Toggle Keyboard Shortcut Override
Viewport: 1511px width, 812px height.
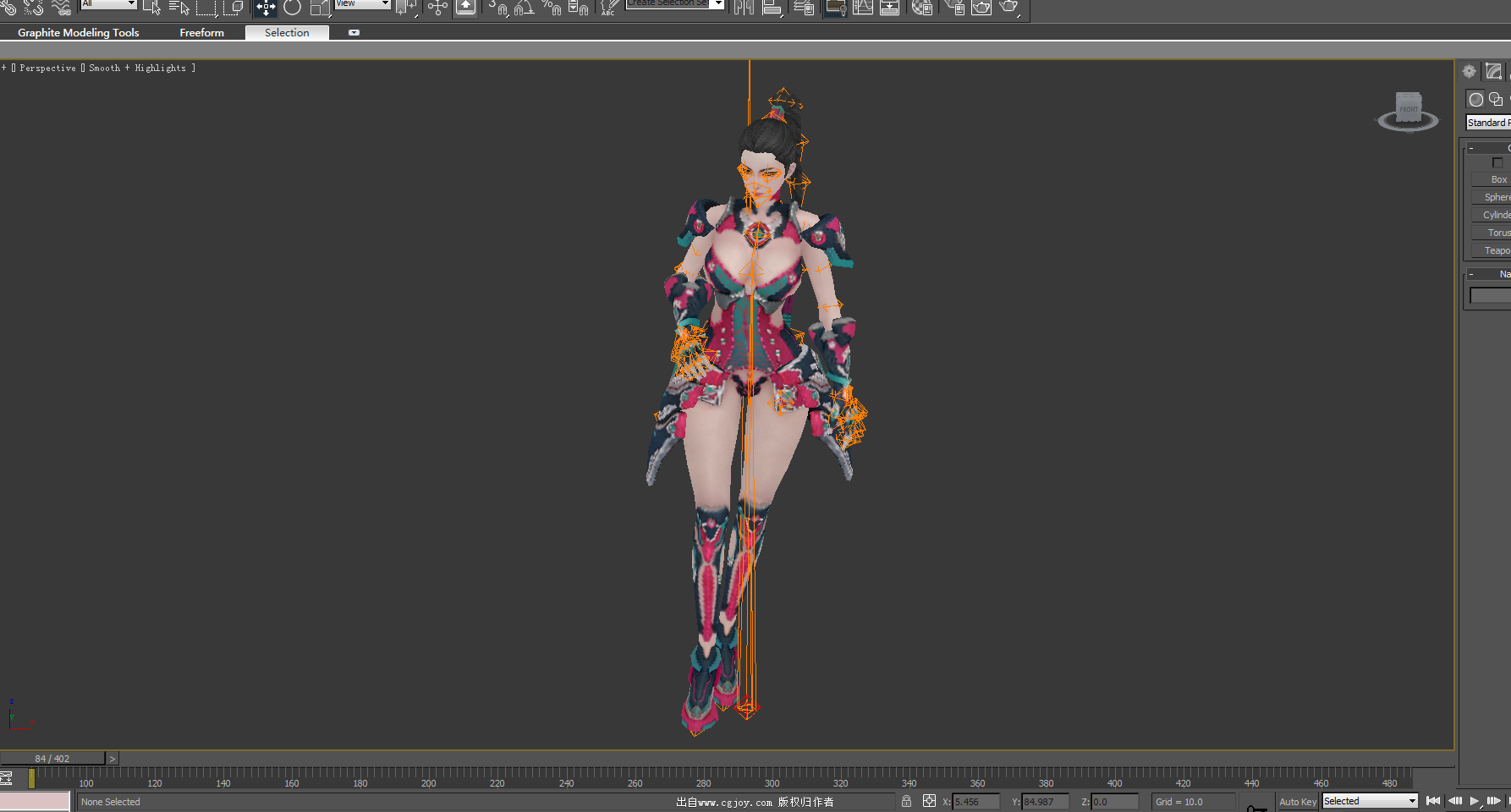coord(465,8)
